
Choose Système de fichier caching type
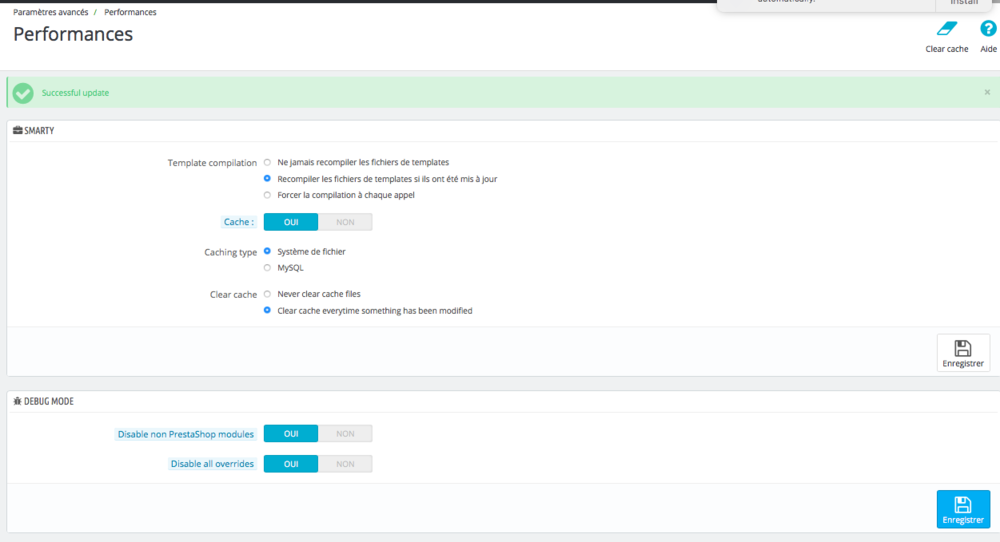(267, 251)
